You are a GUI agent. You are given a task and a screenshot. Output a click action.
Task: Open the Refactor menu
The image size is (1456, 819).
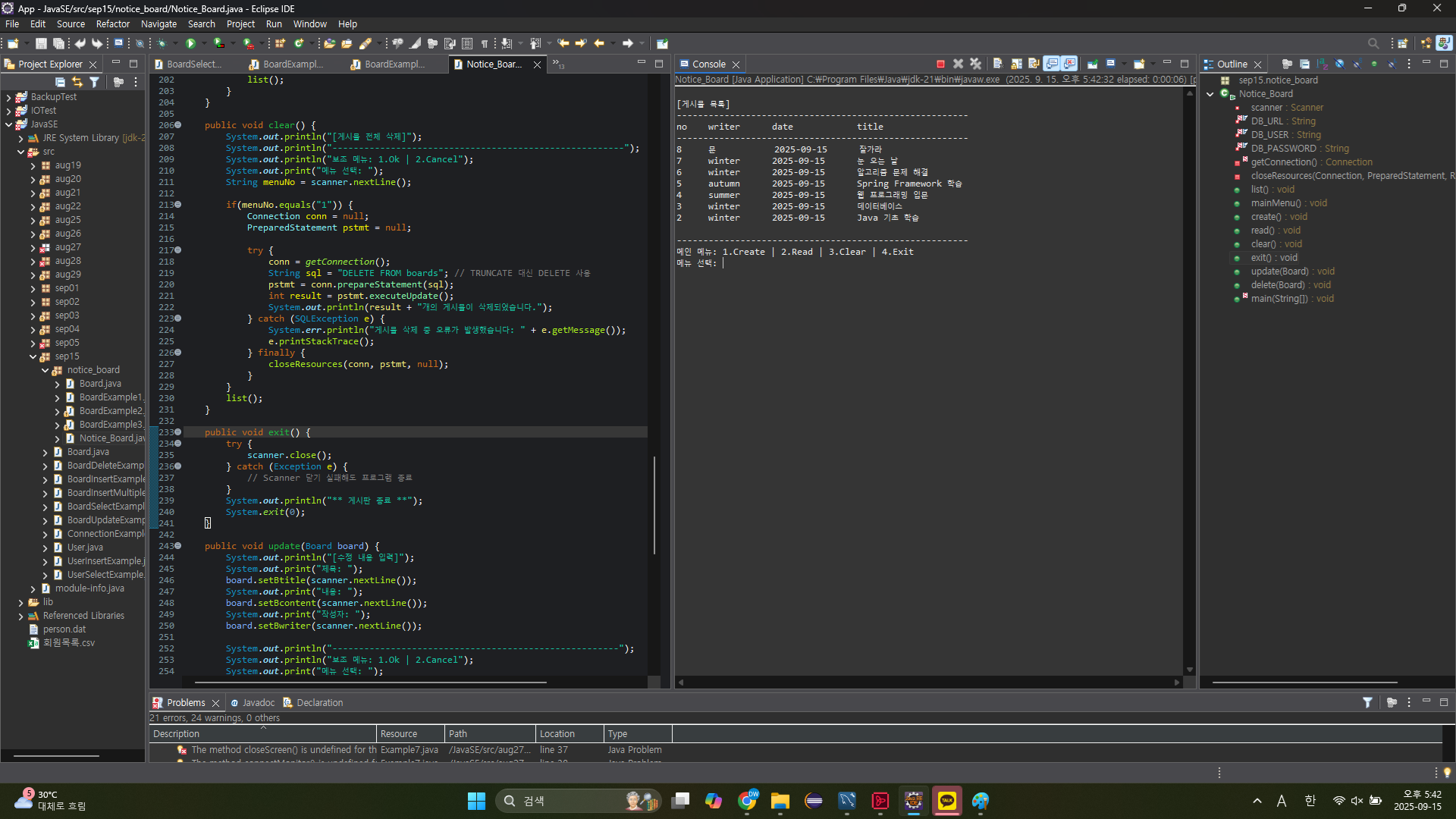click(112, 24)
